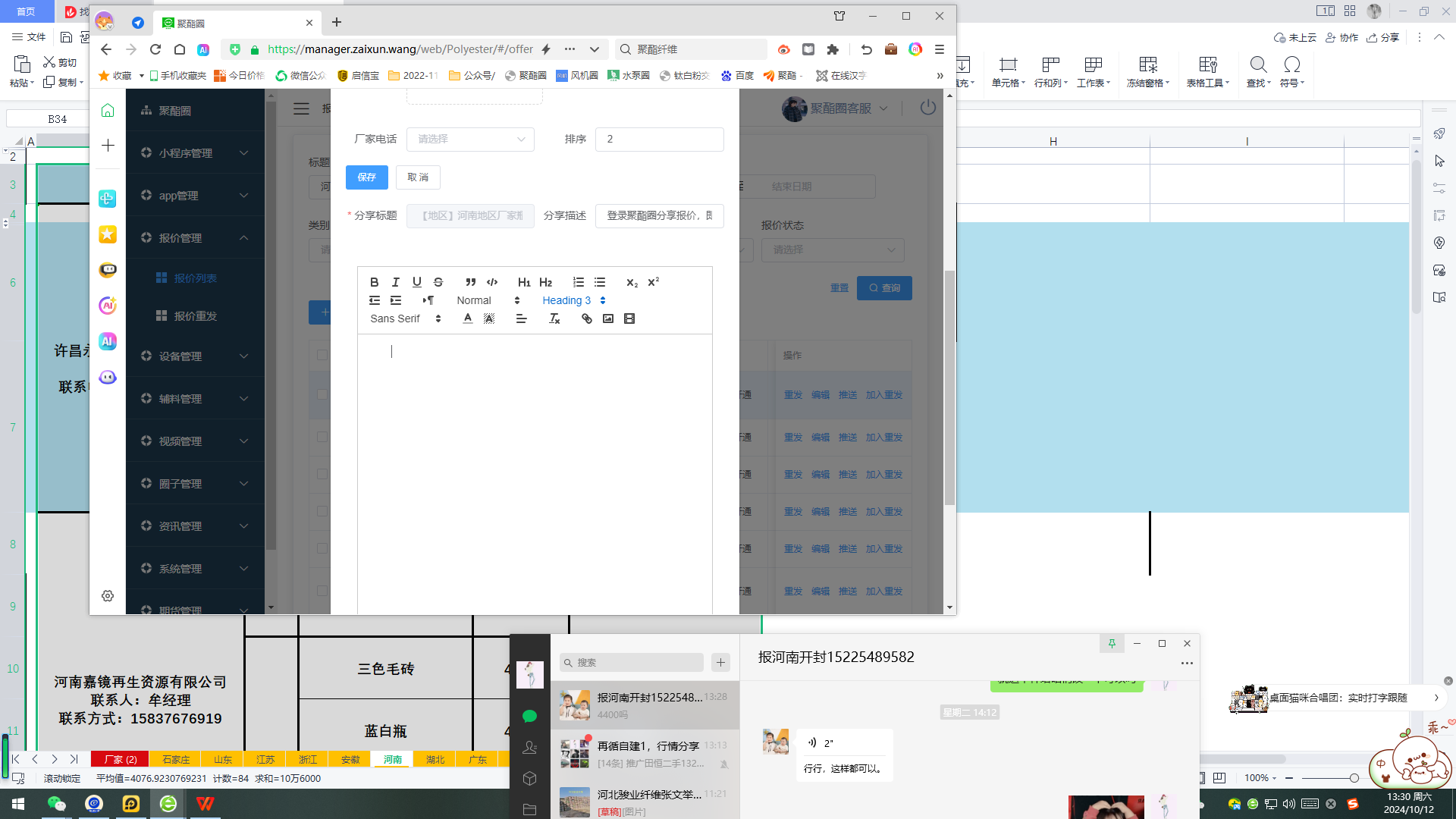Insert video using the film icon

(x=629, y=318)
